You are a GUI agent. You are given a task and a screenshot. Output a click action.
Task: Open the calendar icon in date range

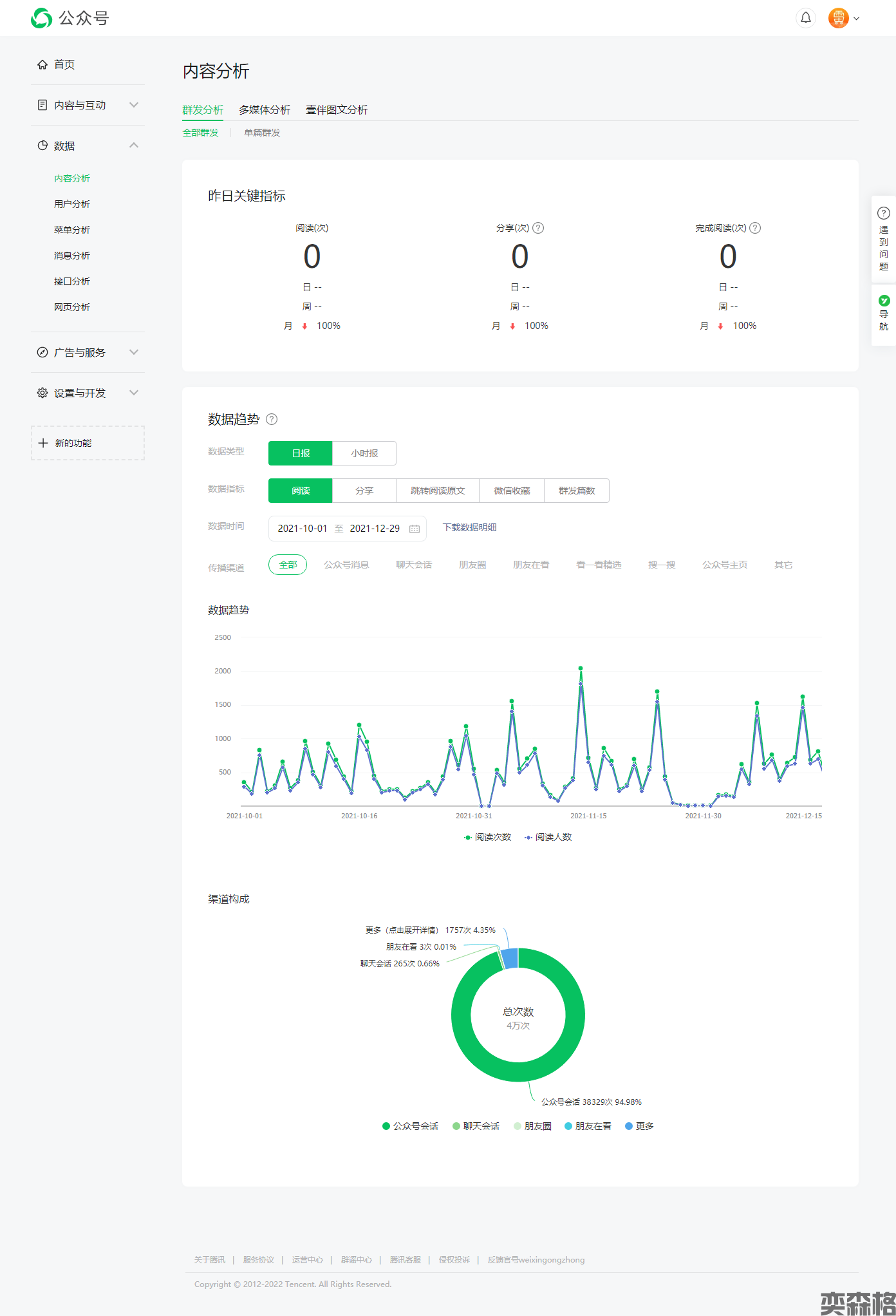[415, 529]
